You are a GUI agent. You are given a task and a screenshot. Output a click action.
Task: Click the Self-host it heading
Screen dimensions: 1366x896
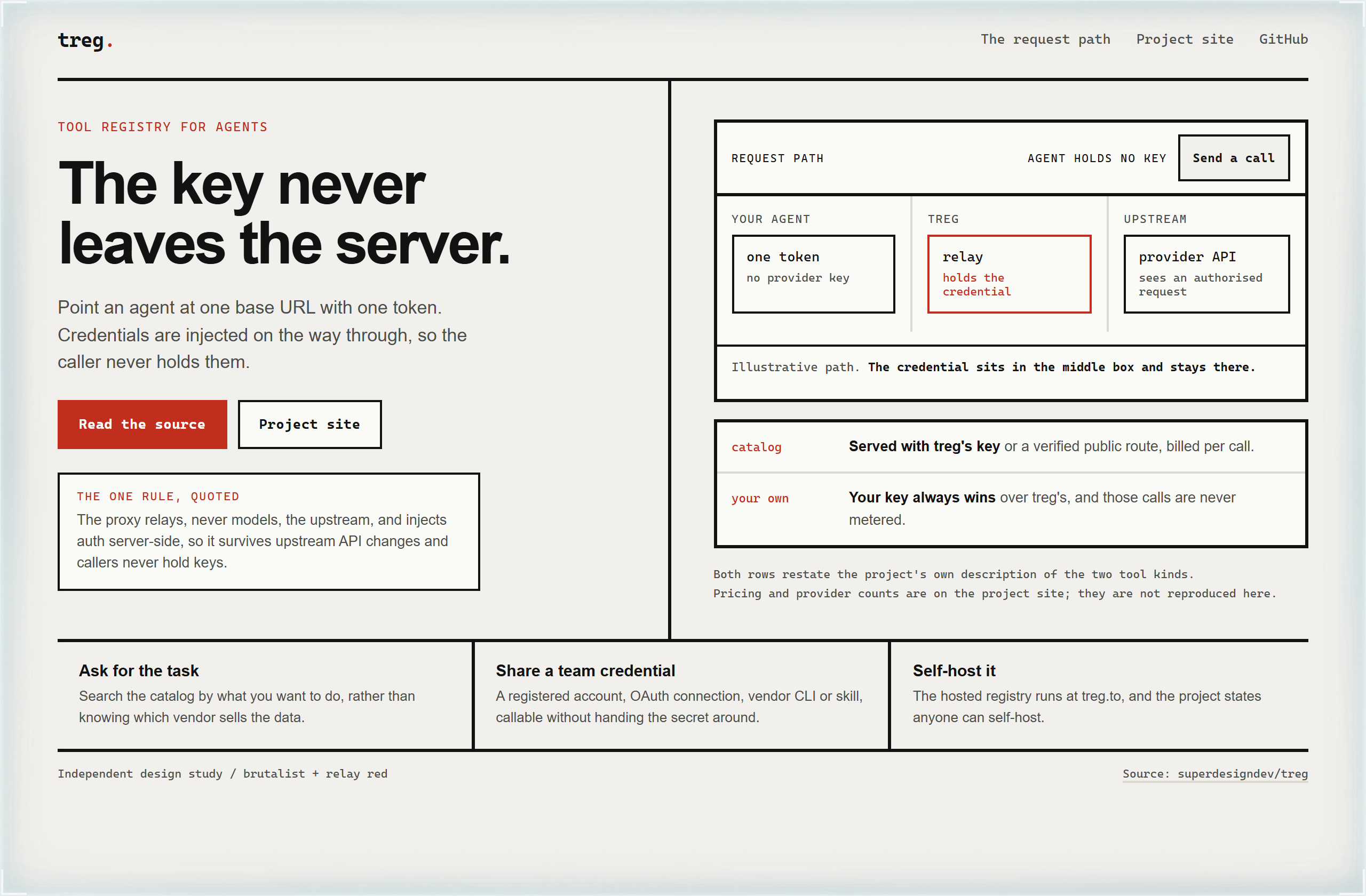[954, 670]
